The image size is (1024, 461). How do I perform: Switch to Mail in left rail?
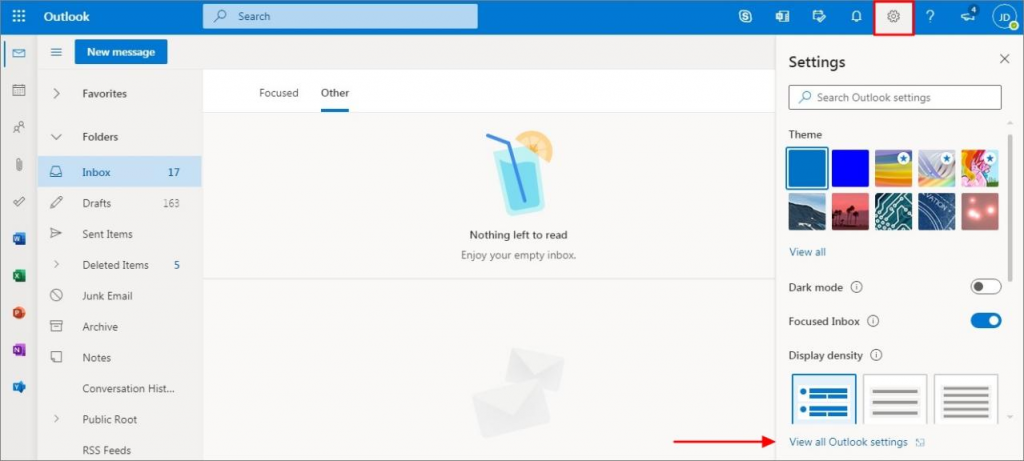(19, 53)
